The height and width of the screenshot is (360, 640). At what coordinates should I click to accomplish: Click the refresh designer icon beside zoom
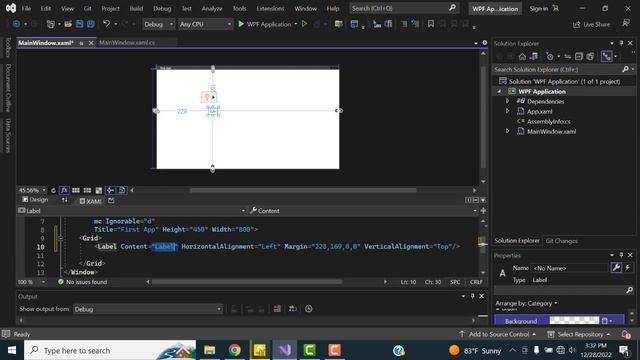53,190
